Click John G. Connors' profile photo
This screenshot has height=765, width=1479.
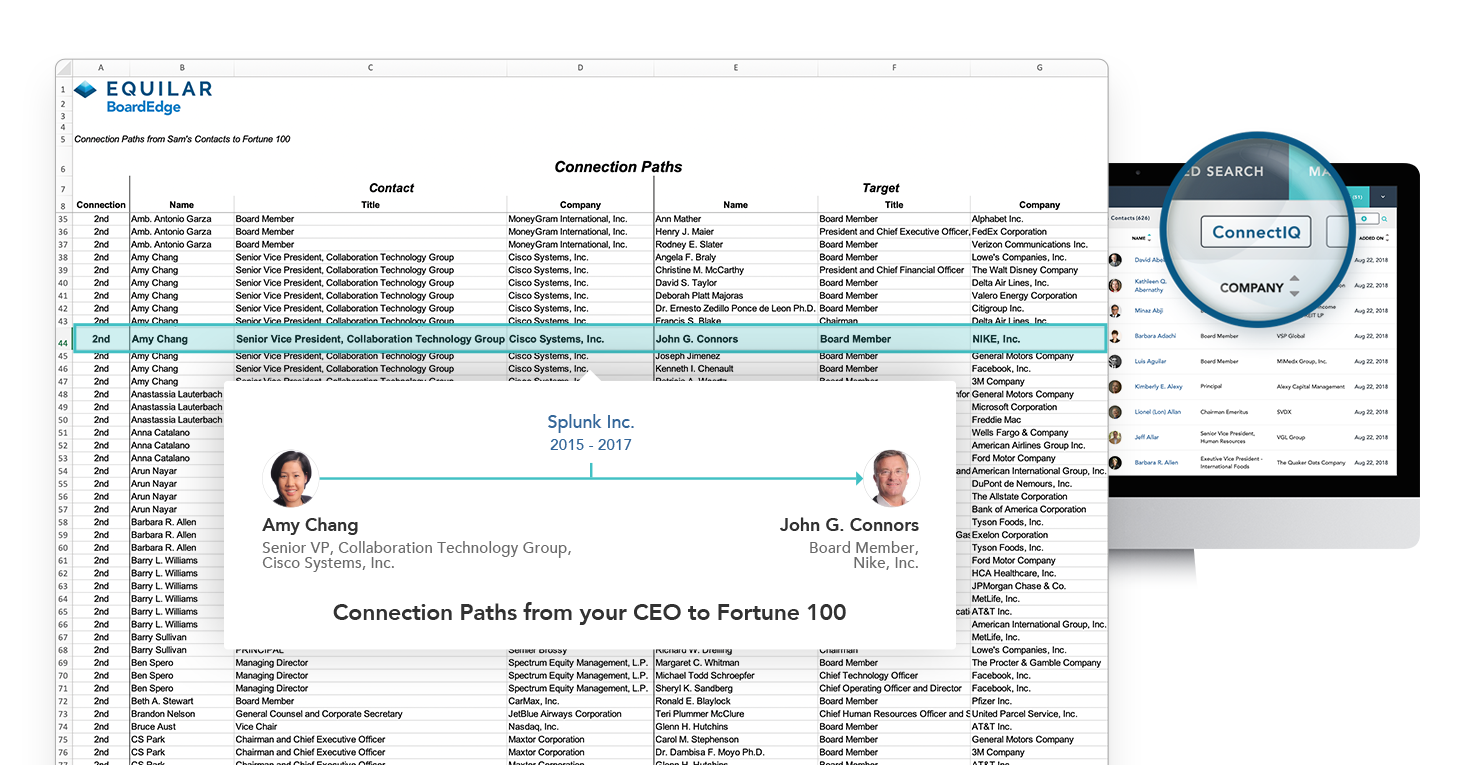coord(891,479)
